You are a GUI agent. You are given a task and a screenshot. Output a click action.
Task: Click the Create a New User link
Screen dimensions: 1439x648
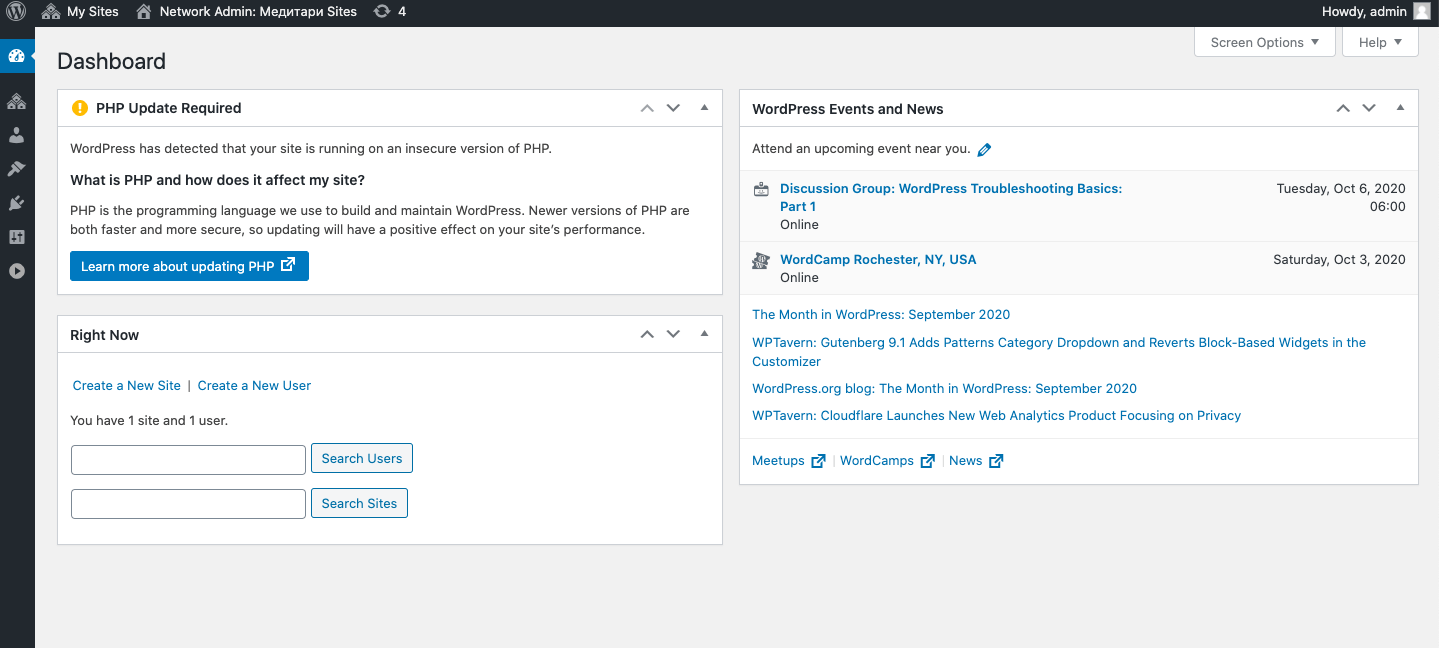pos(254,386)
